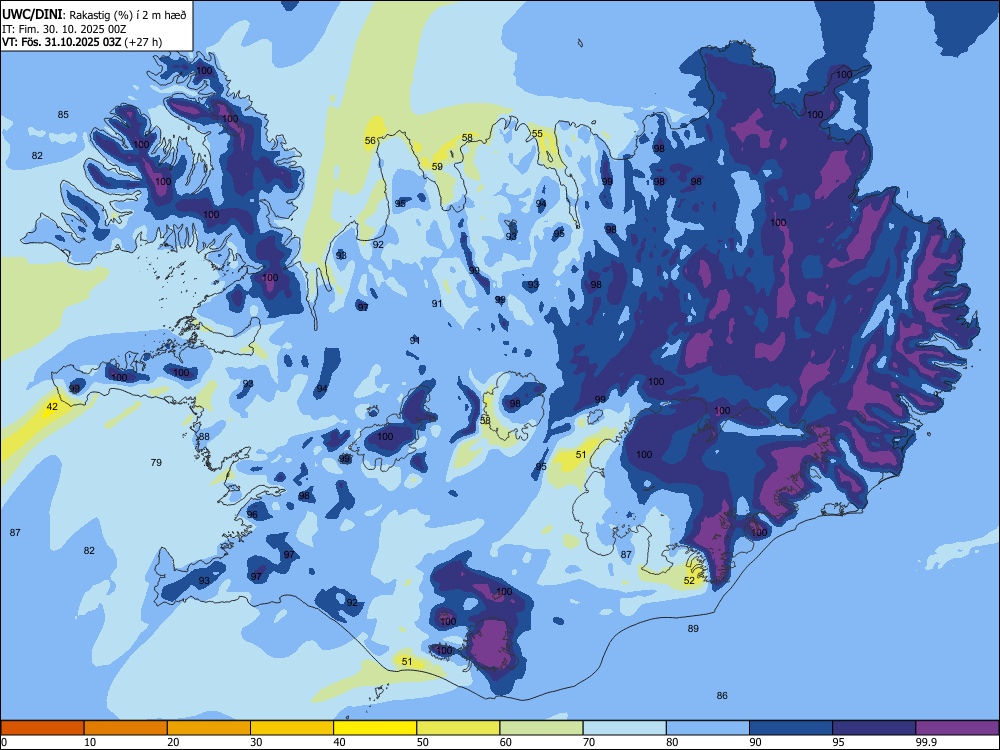Click the title 'UWC/DINI: Rakastig (%) í 2 m hæð'
The image size is (1000, 750).
click(94, 15)
